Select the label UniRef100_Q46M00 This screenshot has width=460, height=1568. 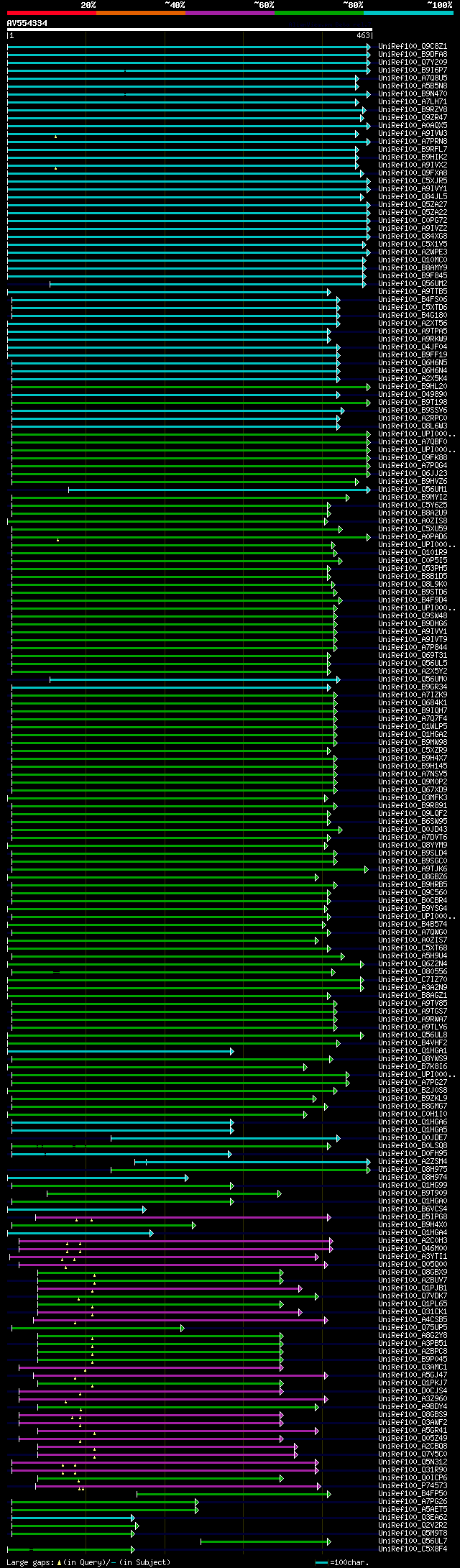point(413,1249)
